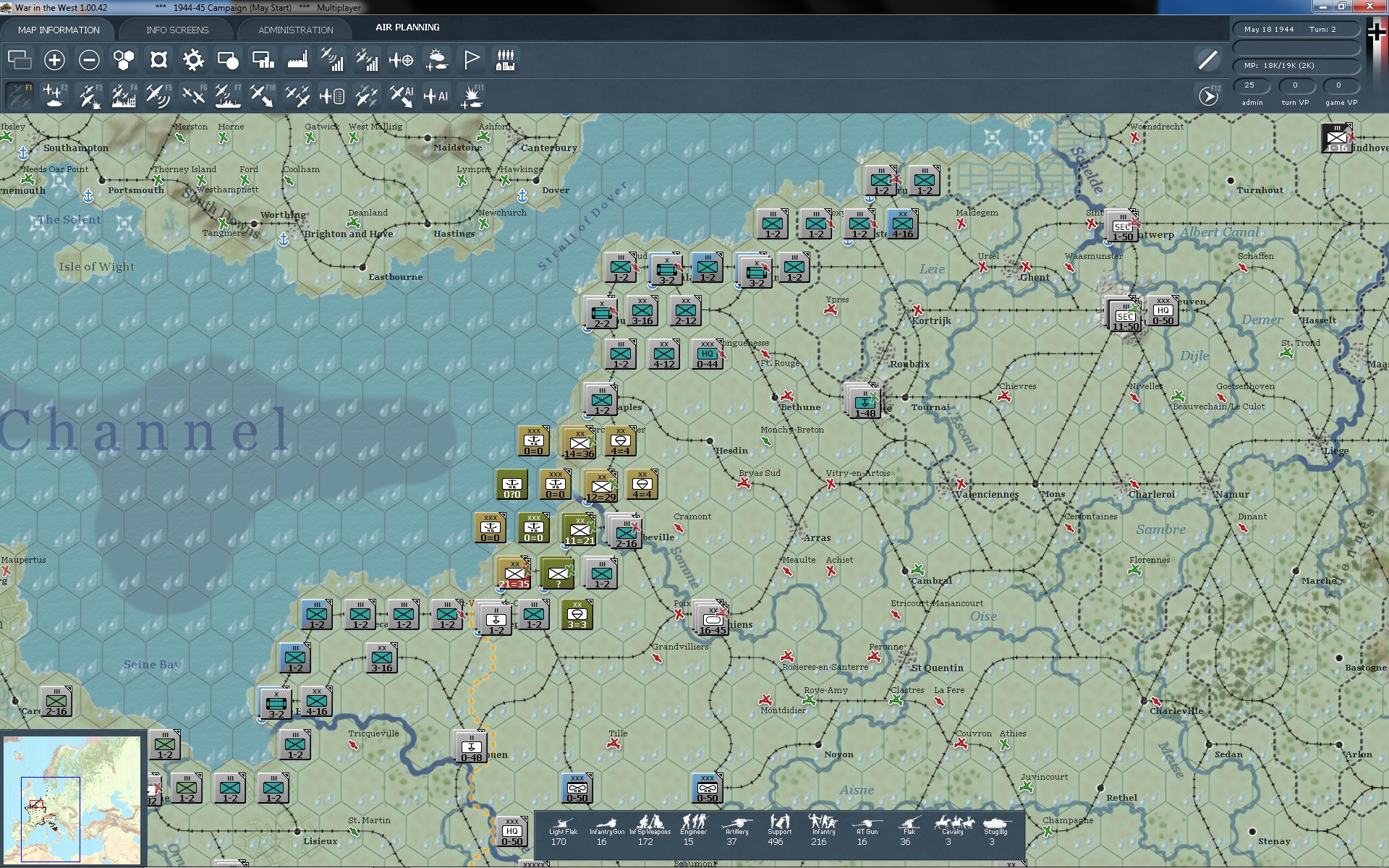Click the round diagonal slash button
Viewport: 1389px width, 868px height.
click(1208, 60)
